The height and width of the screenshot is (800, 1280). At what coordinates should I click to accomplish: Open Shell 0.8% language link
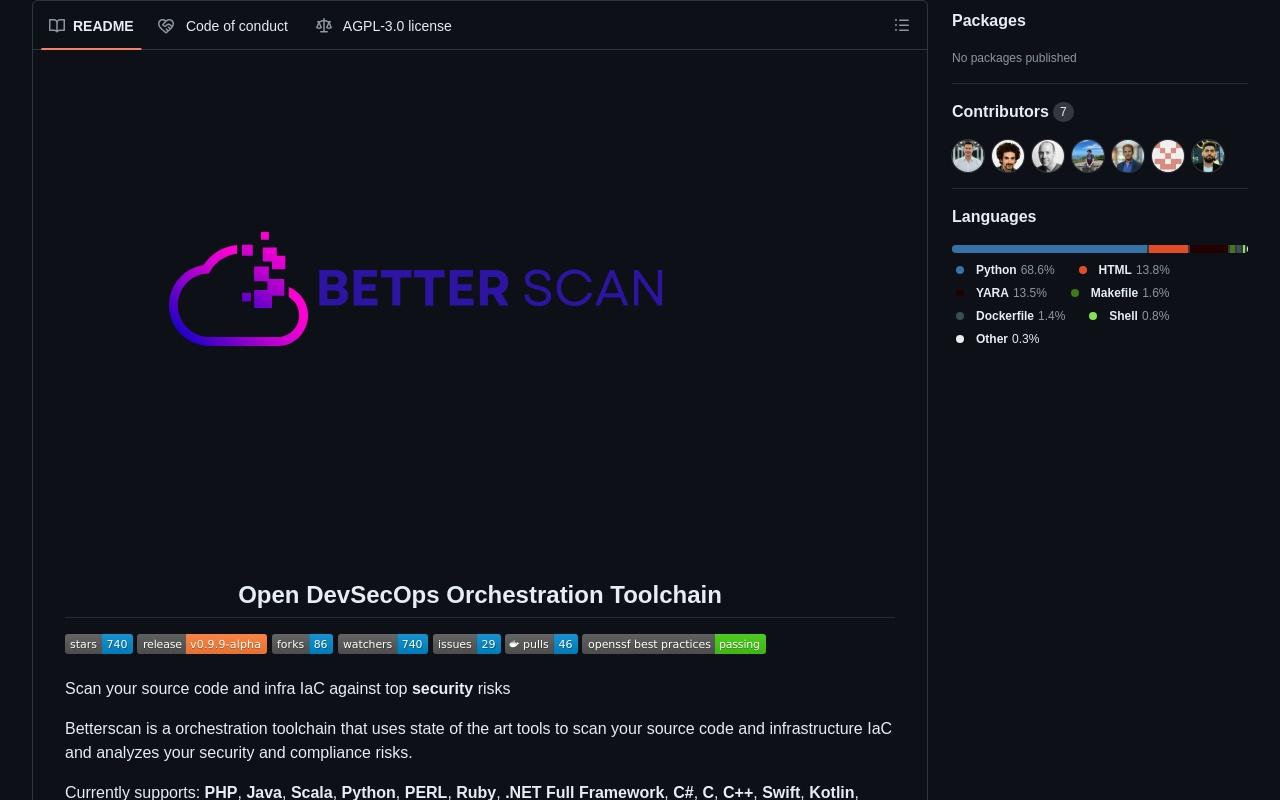click(x=1129, y=316)
